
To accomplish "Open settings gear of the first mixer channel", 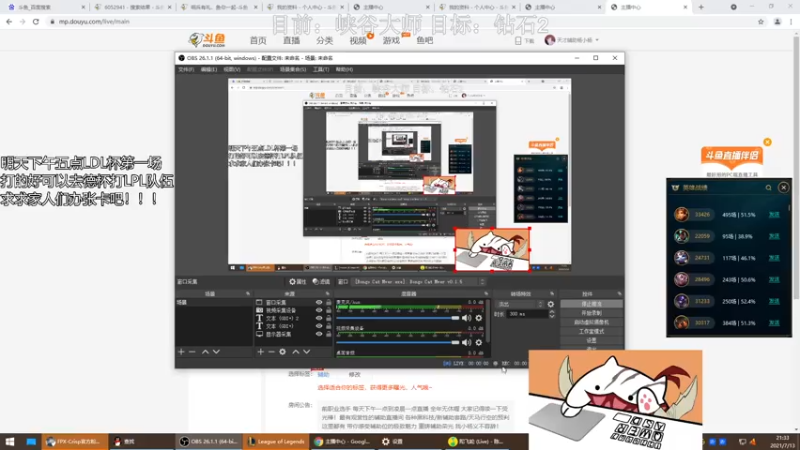I will click(479, 318).
